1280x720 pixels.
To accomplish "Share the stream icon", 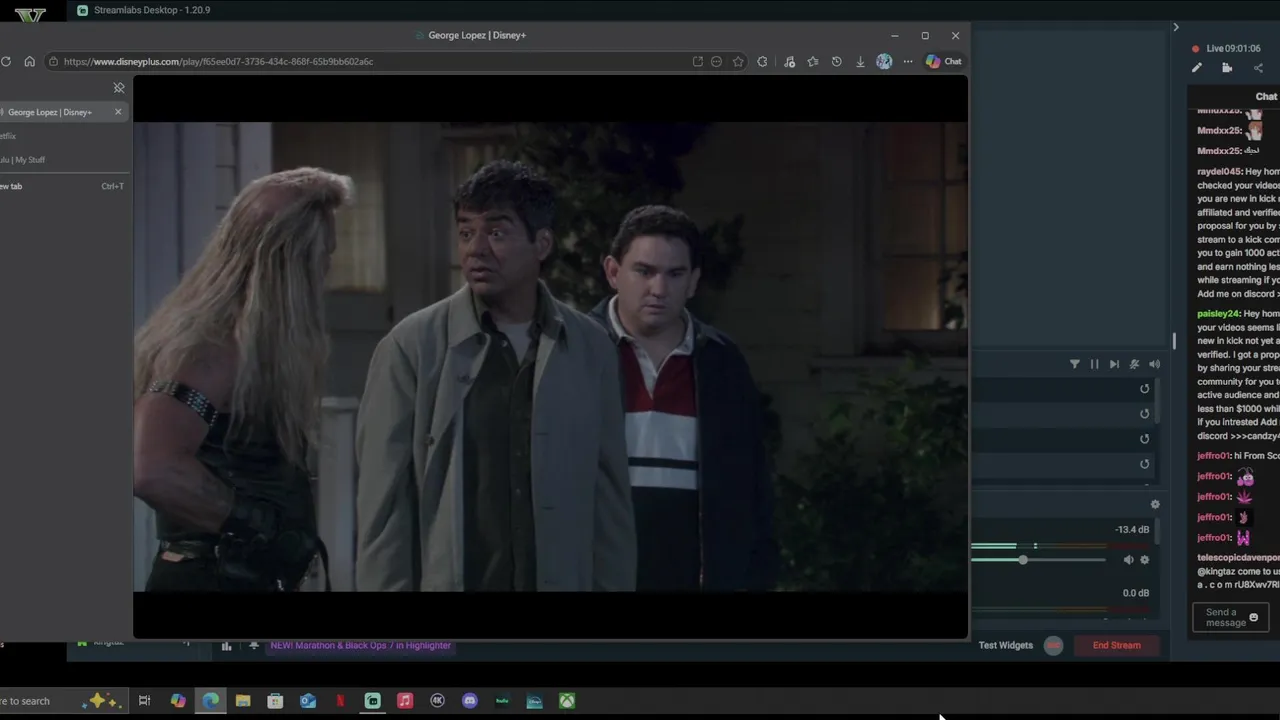I will 1258,68.
